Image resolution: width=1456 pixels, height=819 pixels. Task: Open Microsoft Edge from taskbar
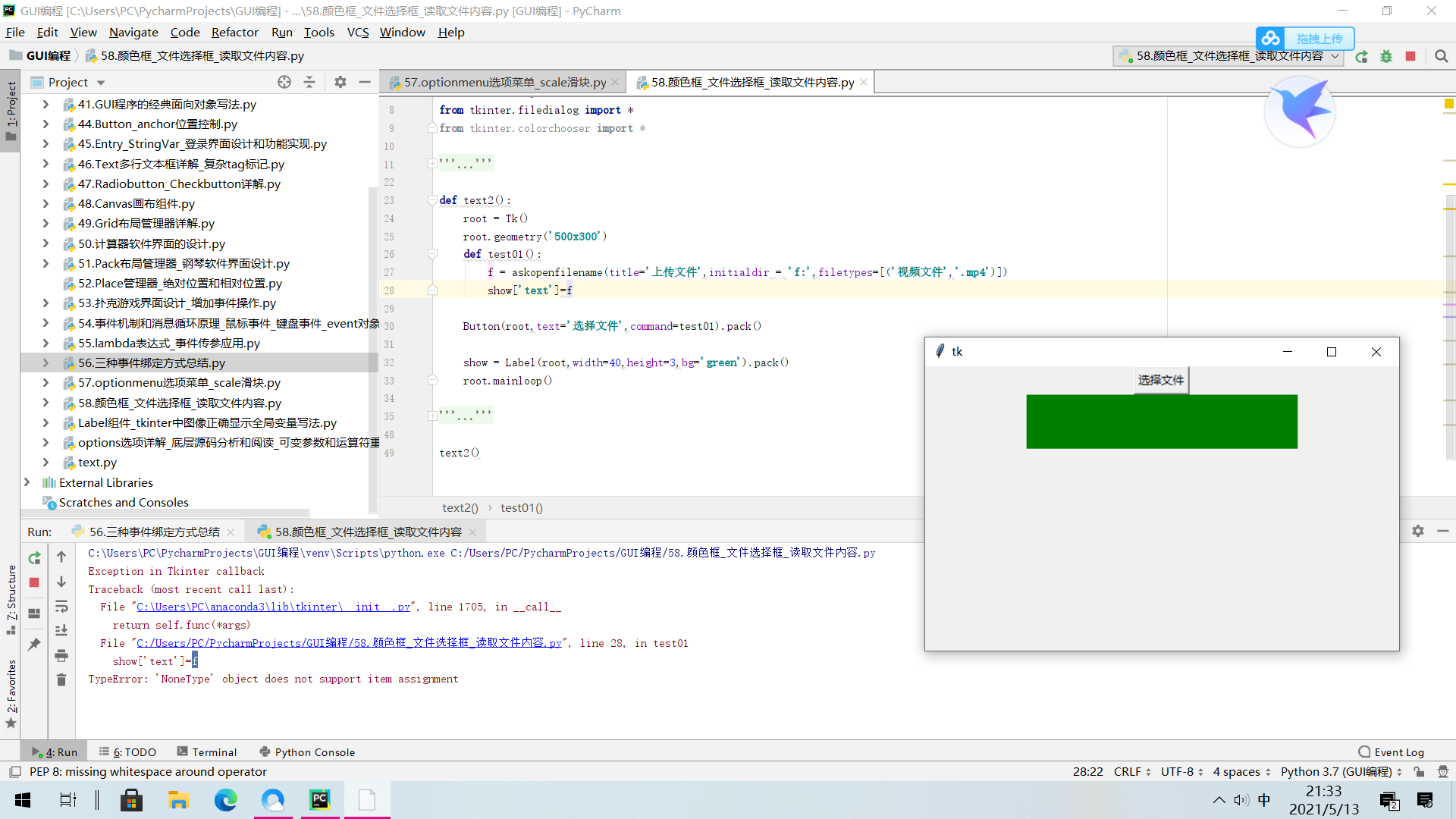[x=225, y=799]
